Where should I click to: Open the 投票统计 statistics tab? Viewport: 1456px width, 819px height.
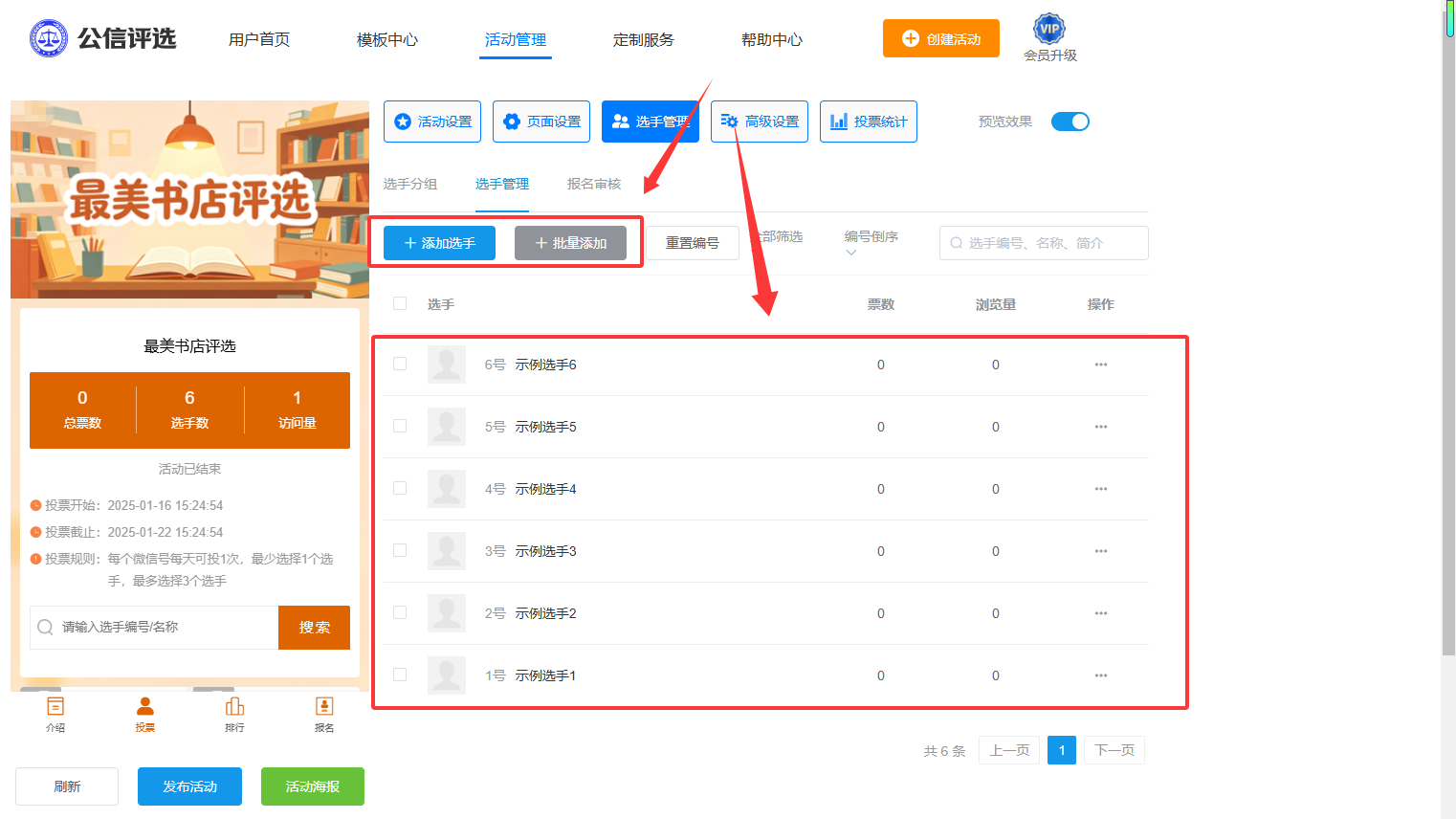pyautogui.click(x=869, y=122)
